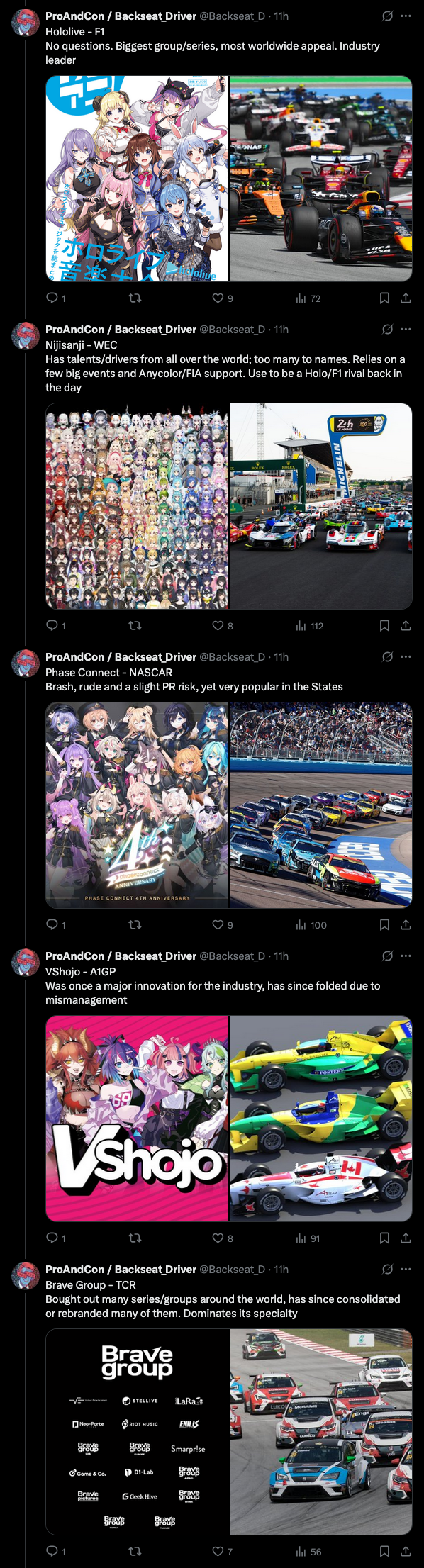
Task: Open the @Backseat_D handle on Nijisanji tweet
Action: click(232, 329)
